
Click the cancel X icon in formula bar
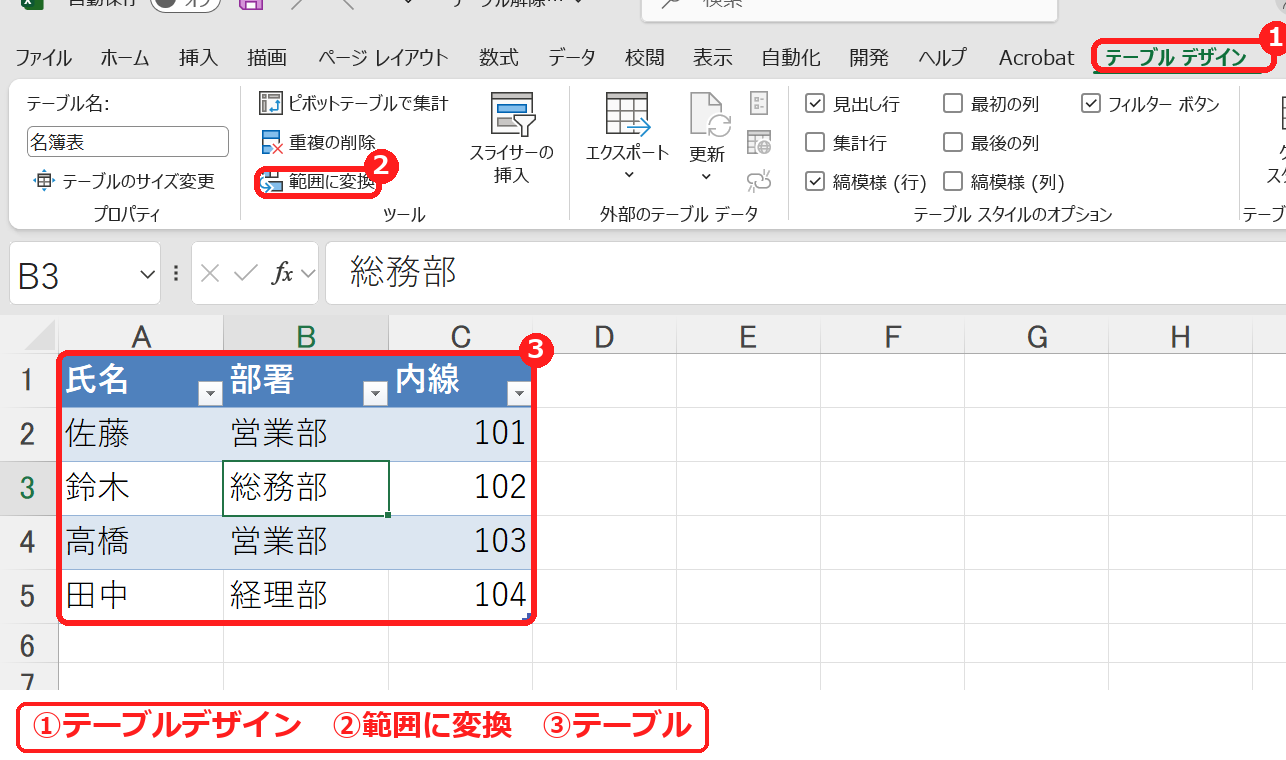(210, 273)
